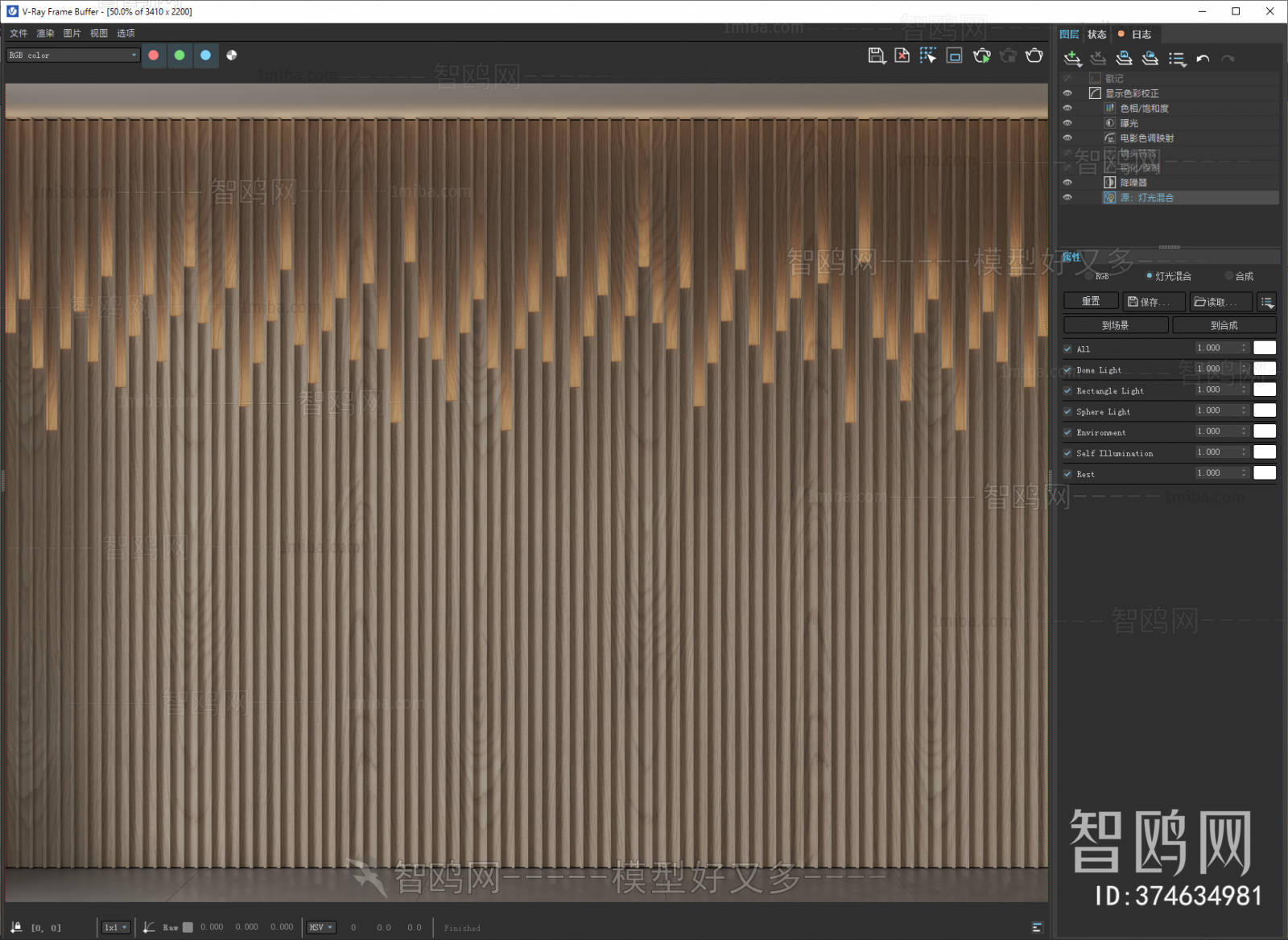
Task: Open the 文件 file menu
Action: 19,33
